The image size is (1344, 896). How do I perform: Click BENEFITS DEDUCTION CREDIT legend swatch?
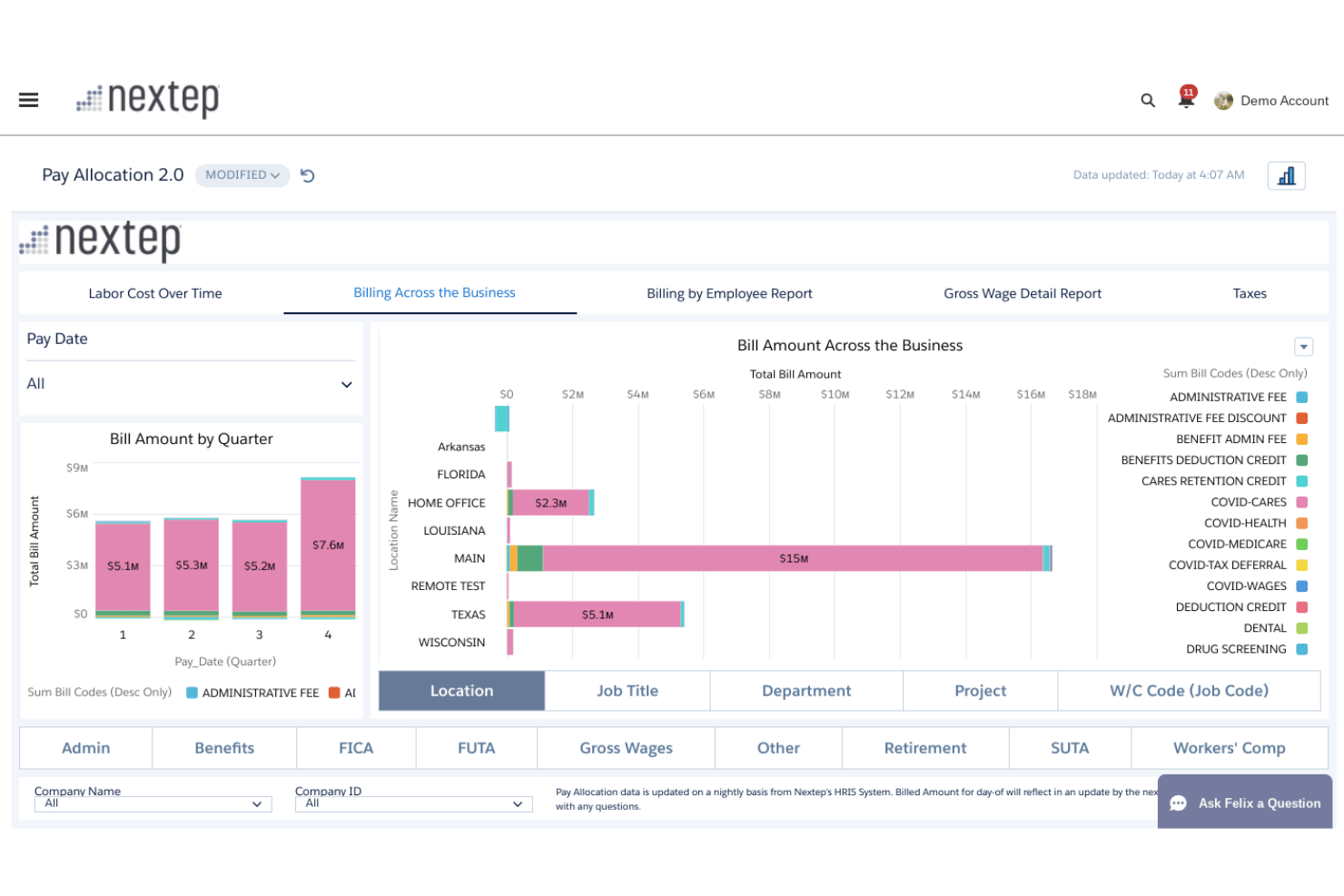1301,460
